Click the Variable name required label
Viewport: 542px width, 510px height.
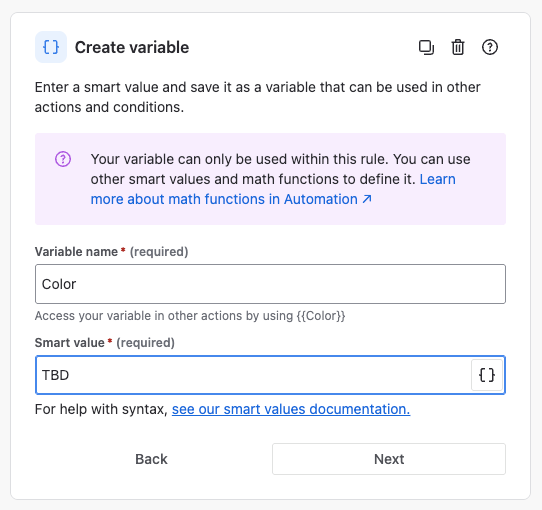point(111,252)
